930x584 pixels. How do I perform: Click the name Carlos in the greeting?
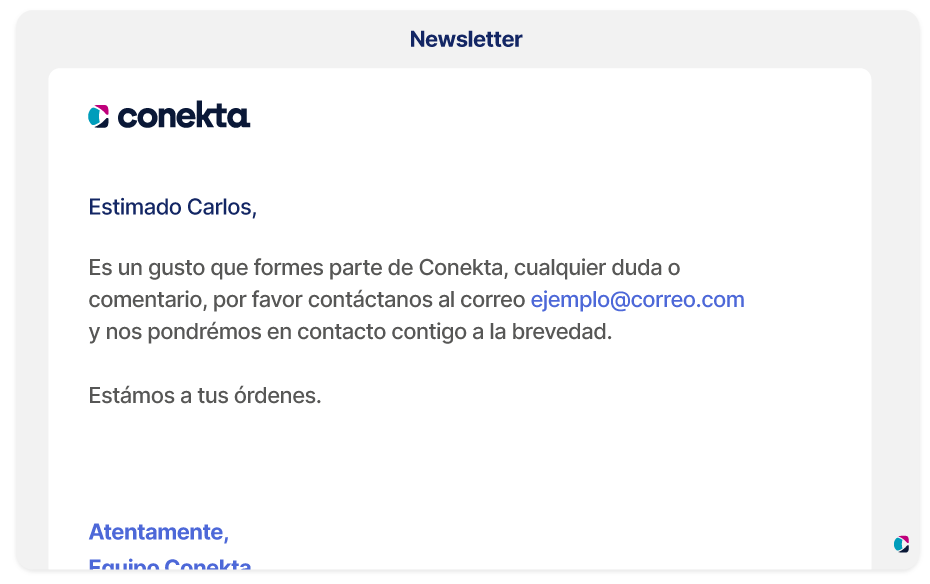pyautogui.click(x=222, y=207)
